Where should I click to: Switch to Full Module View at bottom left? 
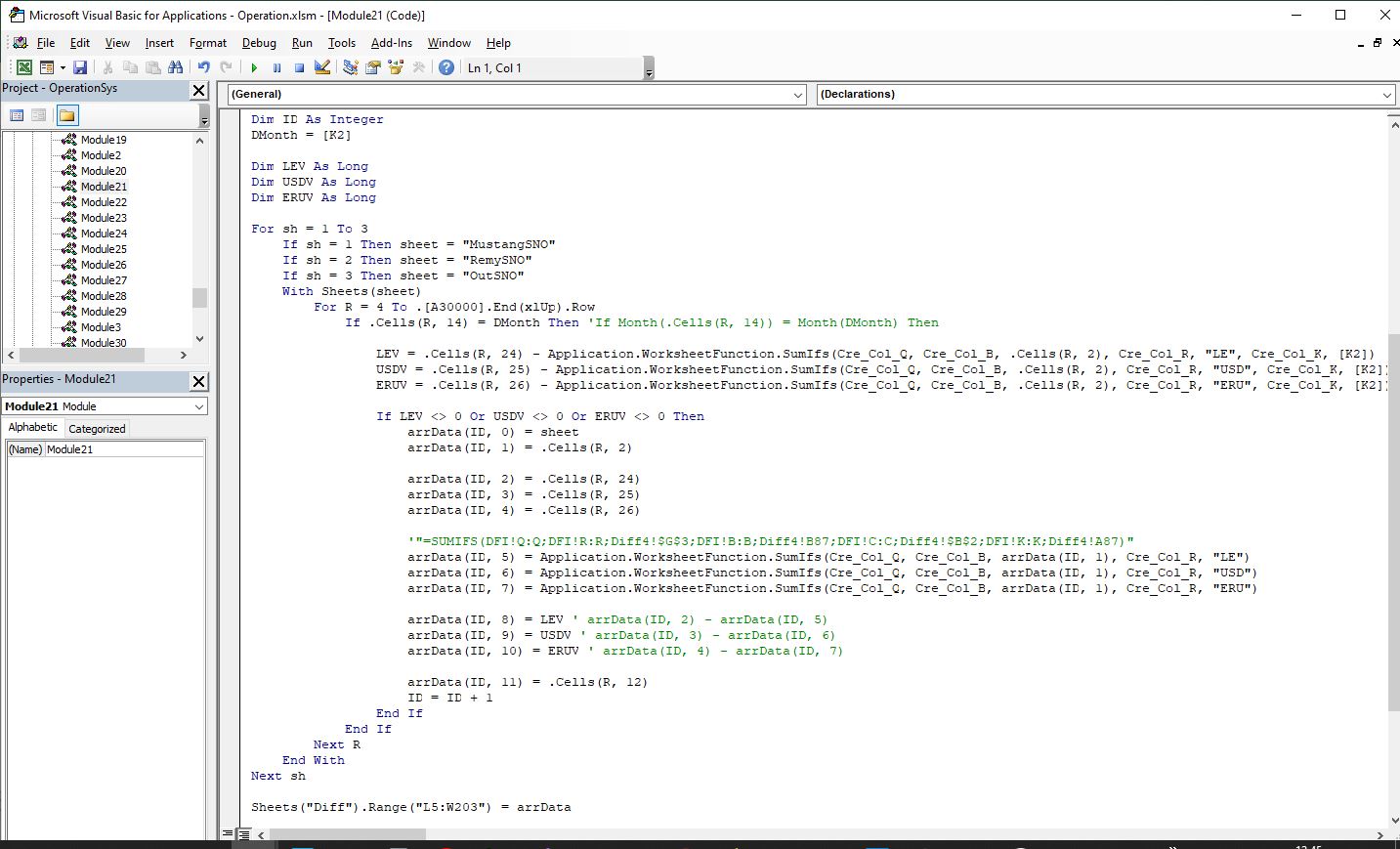[242, 834]
